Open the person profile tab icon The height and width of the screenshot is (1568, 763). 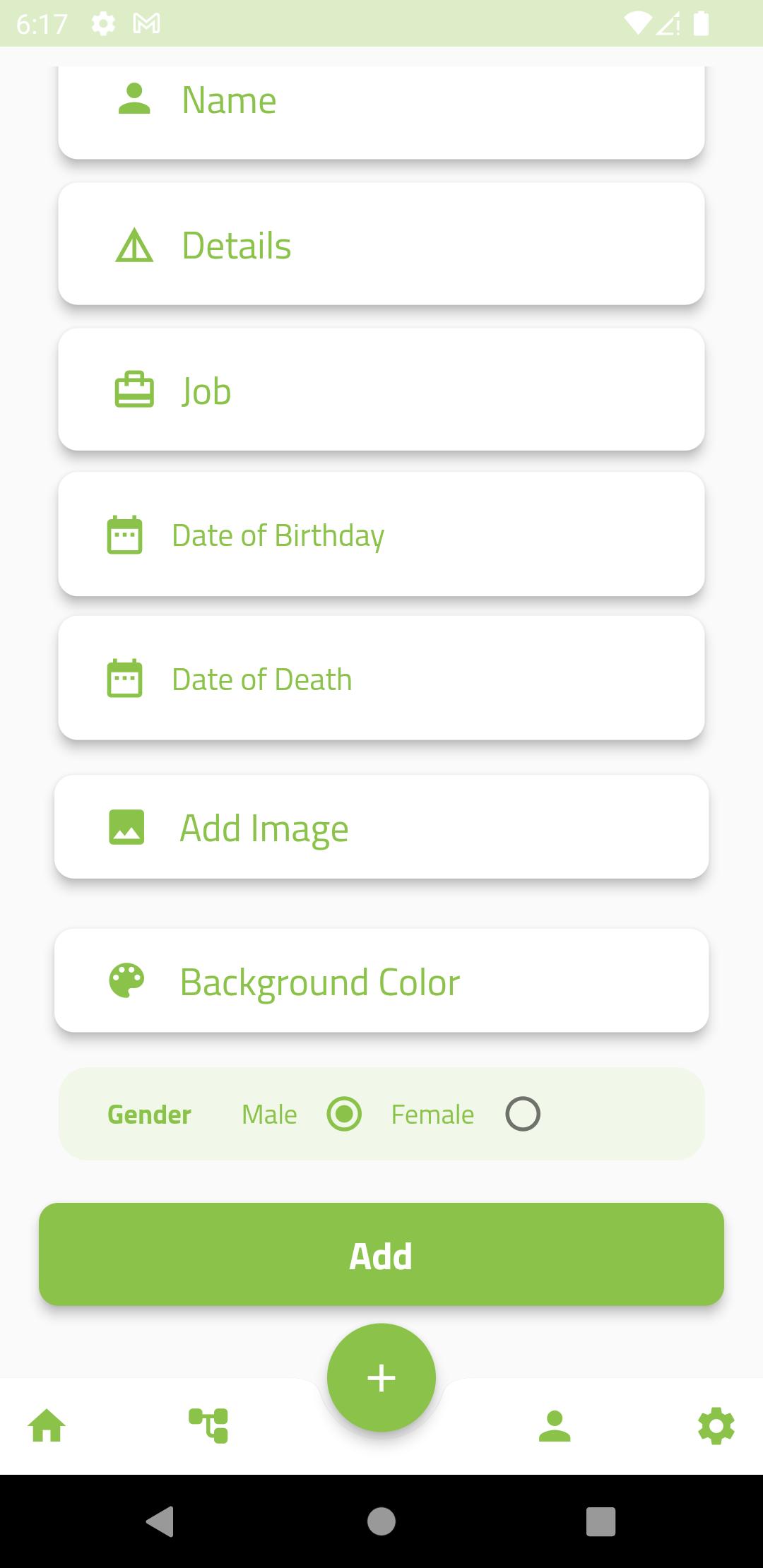pos(554,1425)
